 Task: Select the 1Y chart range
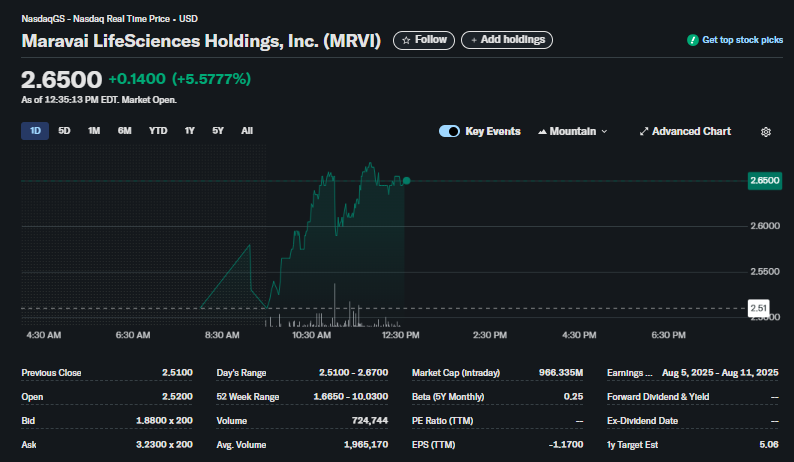coord(189,131)
